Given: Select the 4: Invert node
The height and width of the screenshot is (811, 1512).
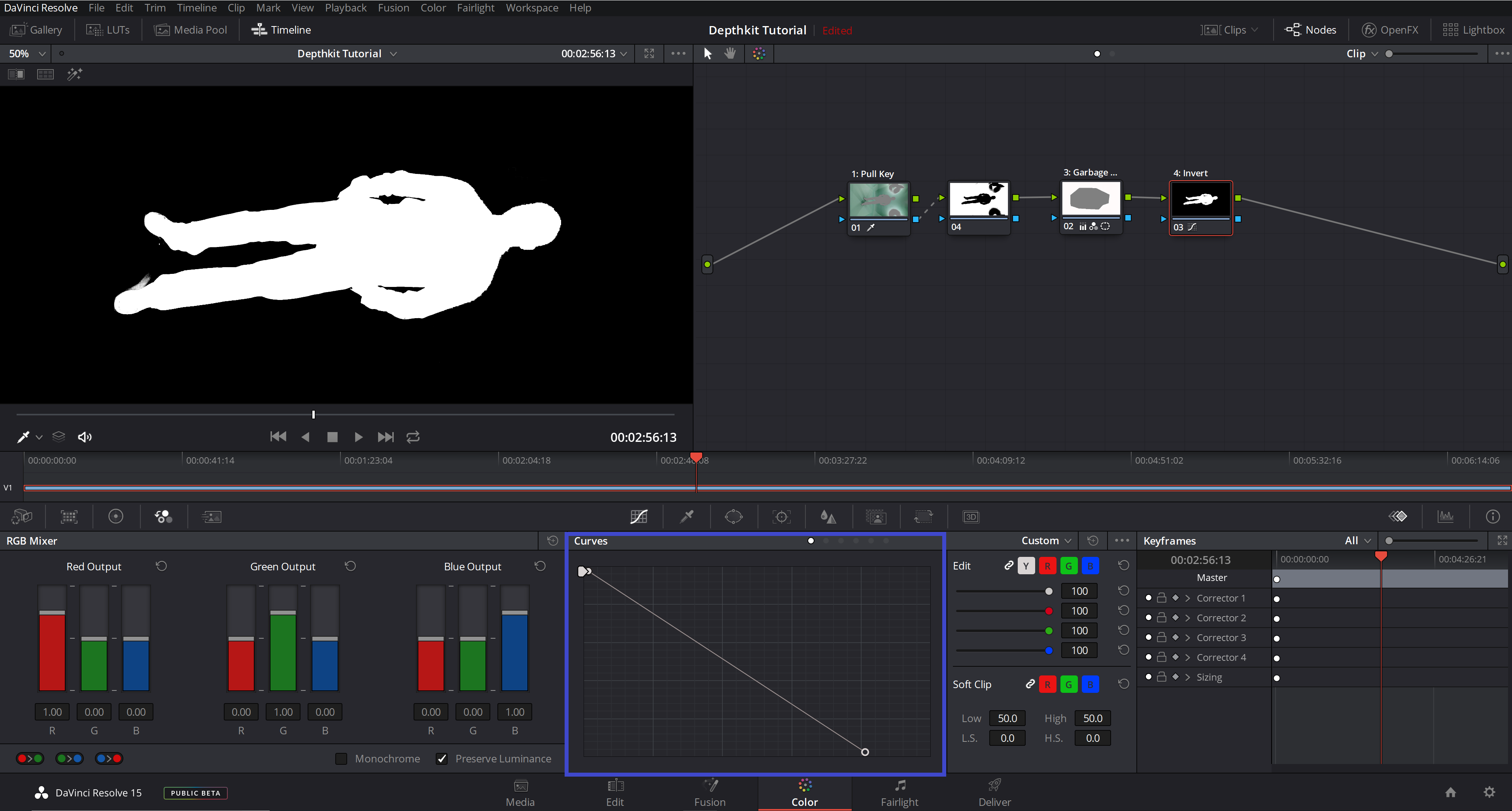Looking at the screenshot, I should pyautogui.click(x=1200, y=208).
